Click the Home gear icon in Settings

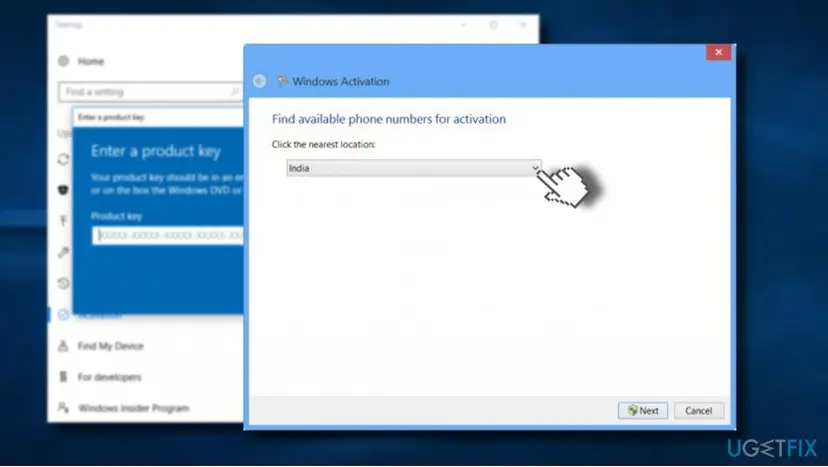coord(63,61)
